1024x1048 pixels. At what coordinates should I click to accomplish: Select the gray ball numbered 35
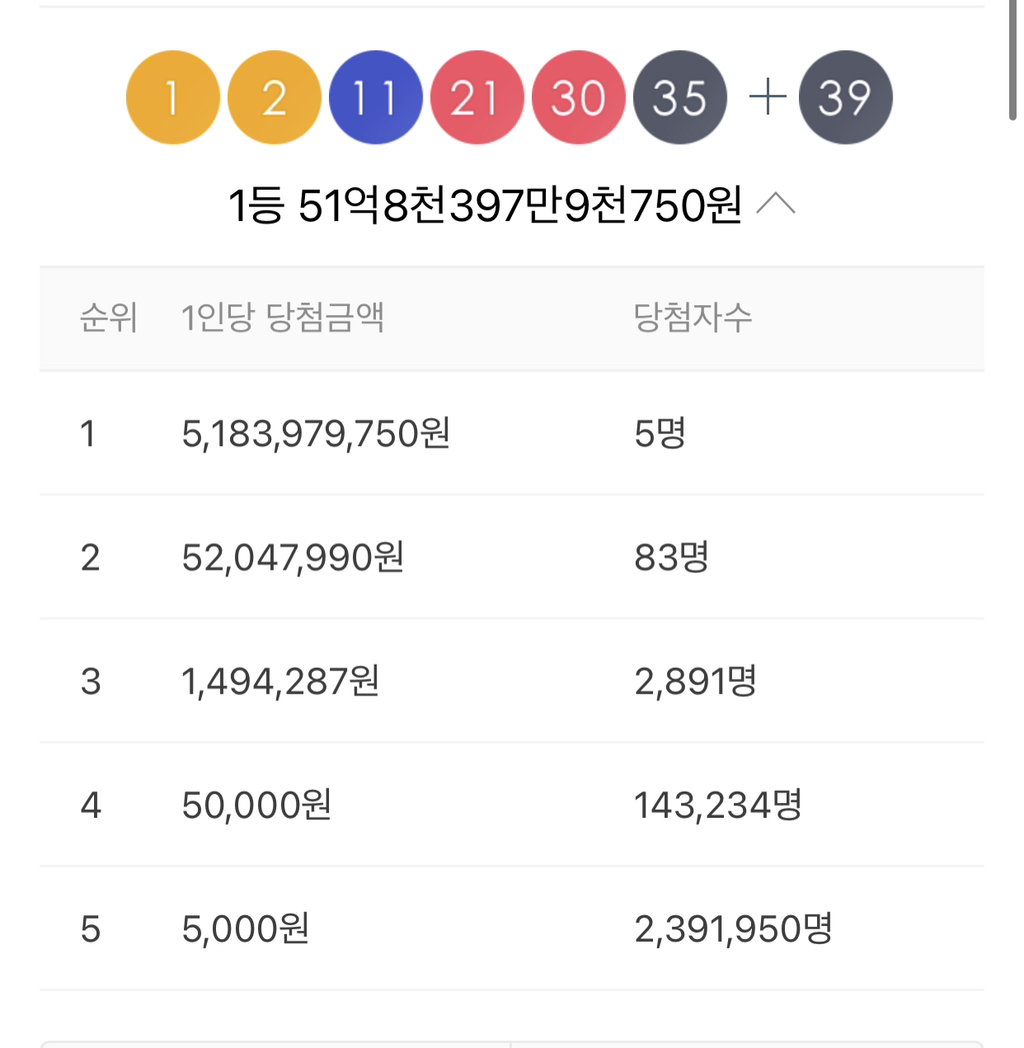pyautogui.click(x=680, y=98)
